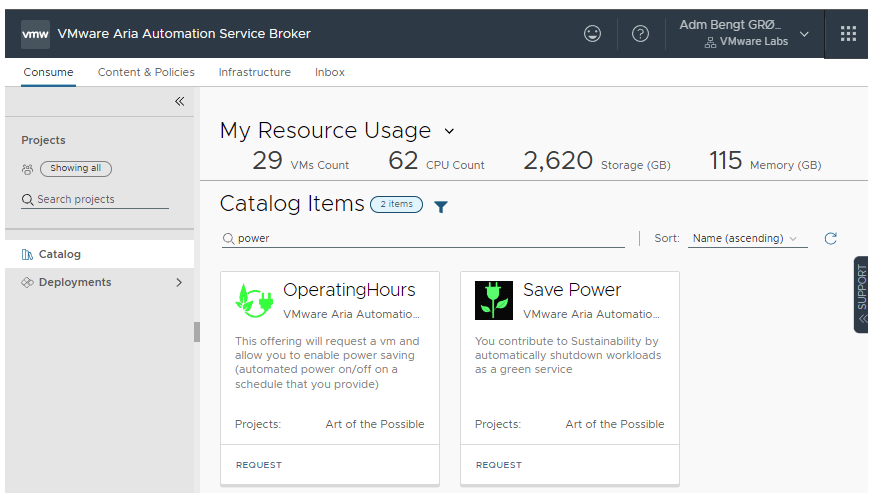This screenshot has width=881, height=503.
Task: Request the Save Power catalog item
Action: coord(499,465)
